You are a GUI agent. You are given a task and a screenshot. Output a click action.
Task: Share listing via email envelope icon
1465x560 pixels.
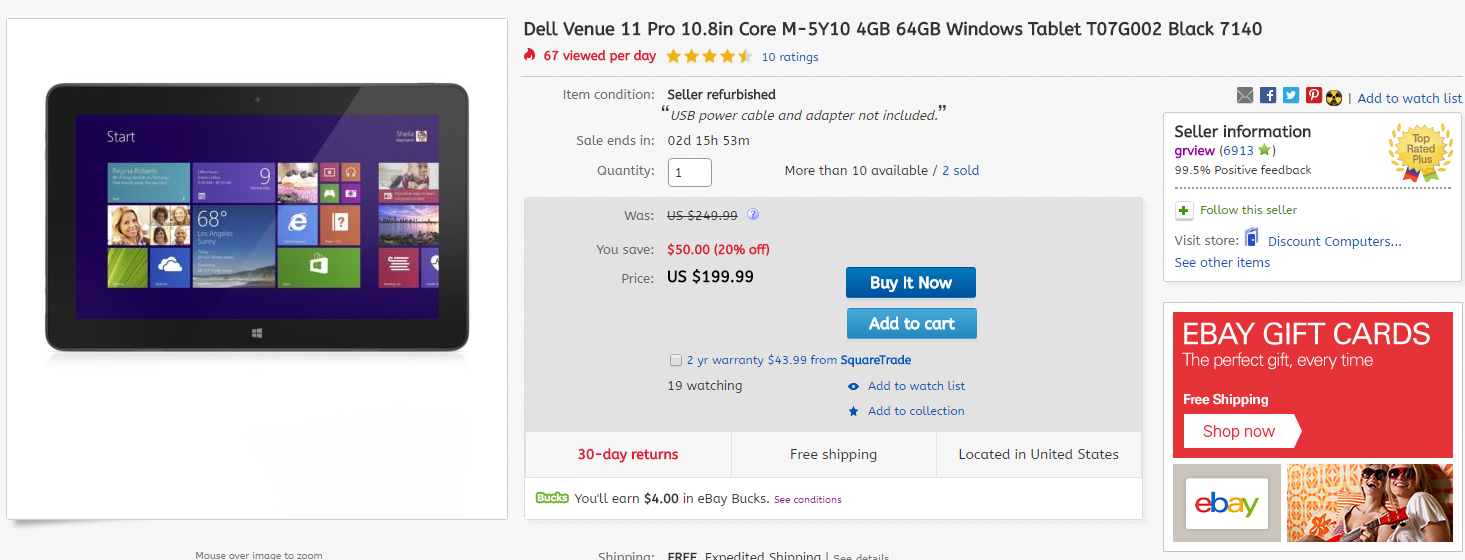[x=1245, y=96]
